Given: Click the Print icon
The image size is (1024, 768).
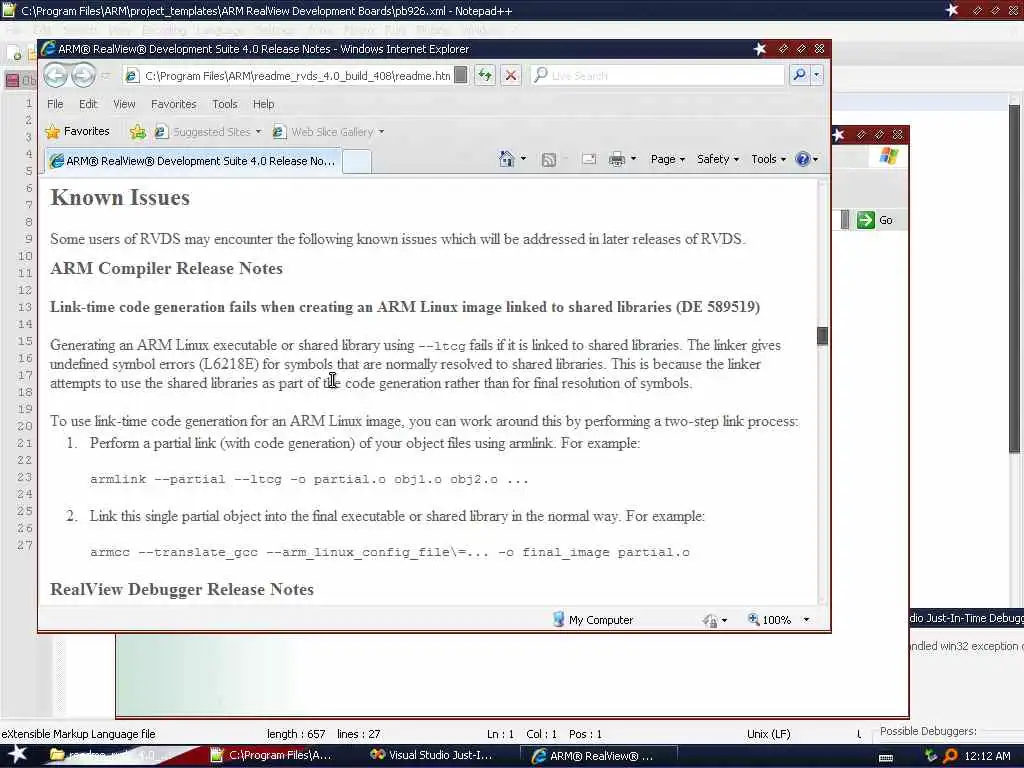Looking at the screenshot, I should pyautogui.click(x=616, y=159).
